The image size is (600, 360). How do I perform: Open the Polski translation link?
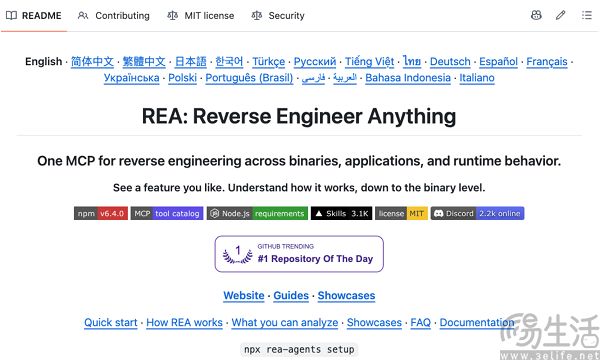[183, 78]
